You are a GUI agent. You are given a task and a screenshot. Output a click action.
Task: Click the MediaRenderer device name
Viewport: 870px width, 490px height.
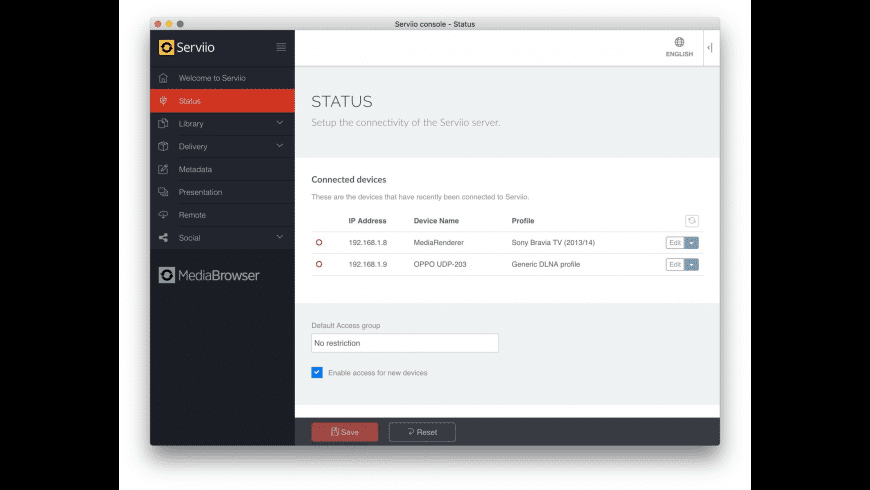[439, 243]
